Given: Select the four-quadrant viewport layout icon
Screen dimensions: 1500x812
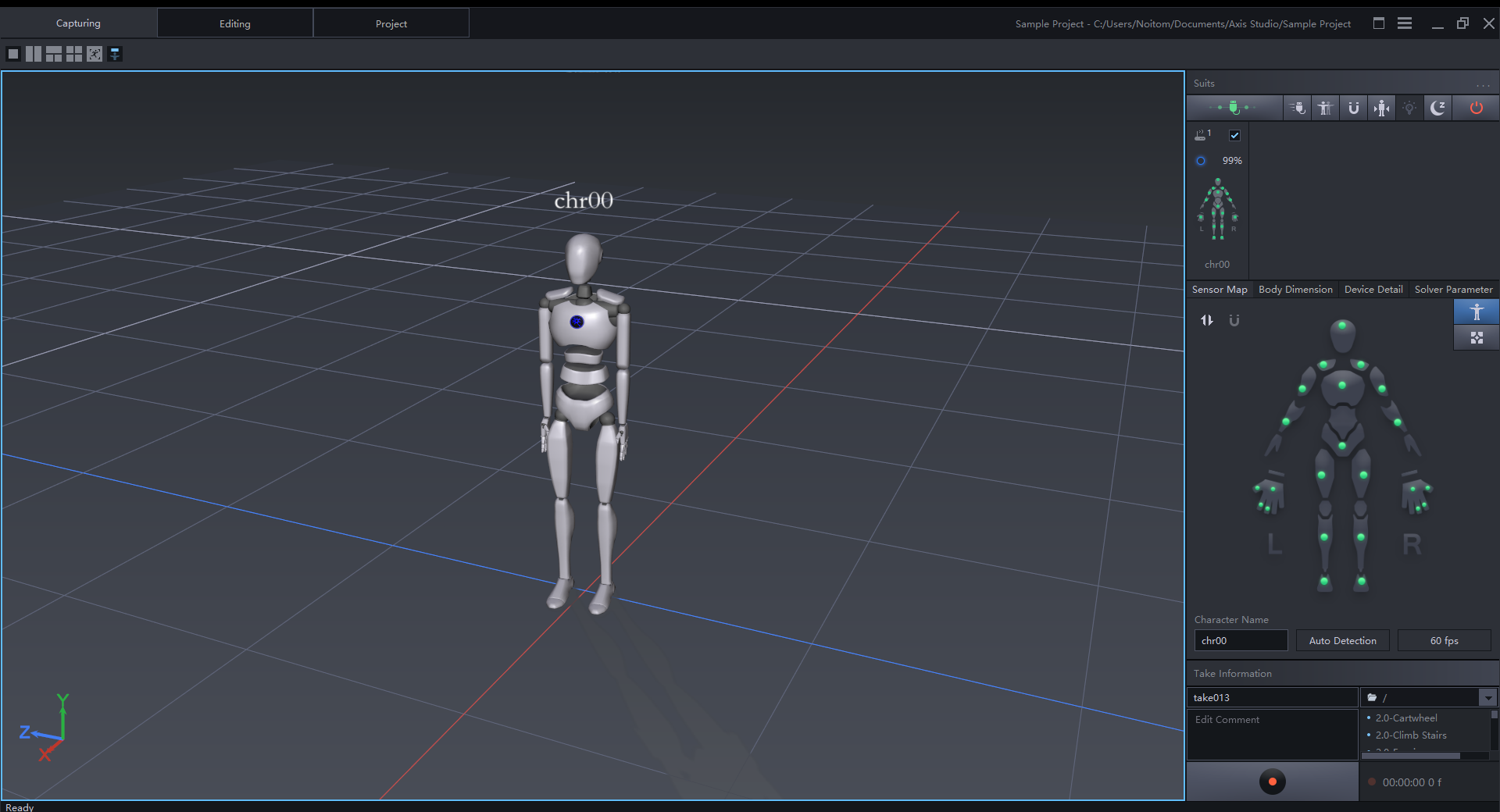Looking at the screenshot, I should 74,54.
